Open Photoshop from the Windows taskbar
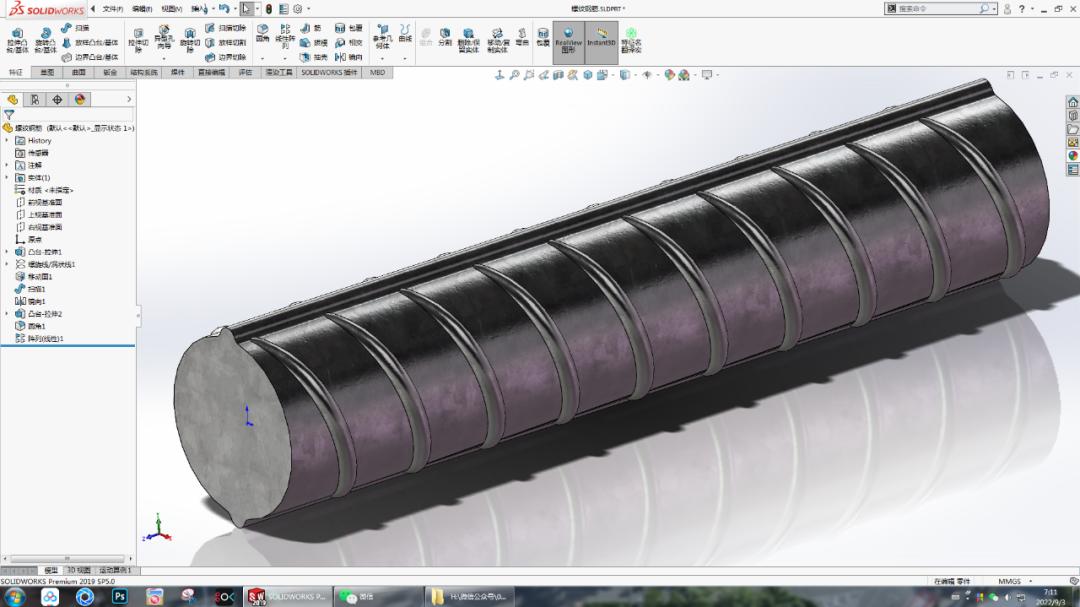The image size is (1080, 607). 119,597
